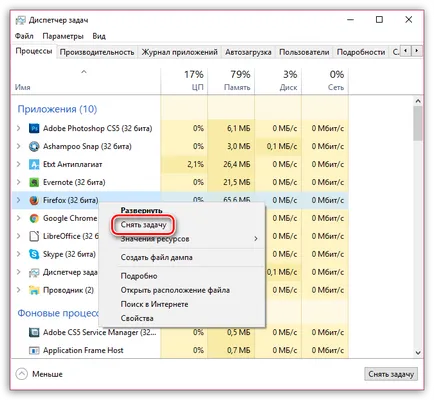Switch to the Производительность tab
The width and height of the screenshot is (434, 400).
(x=97, y=52)
